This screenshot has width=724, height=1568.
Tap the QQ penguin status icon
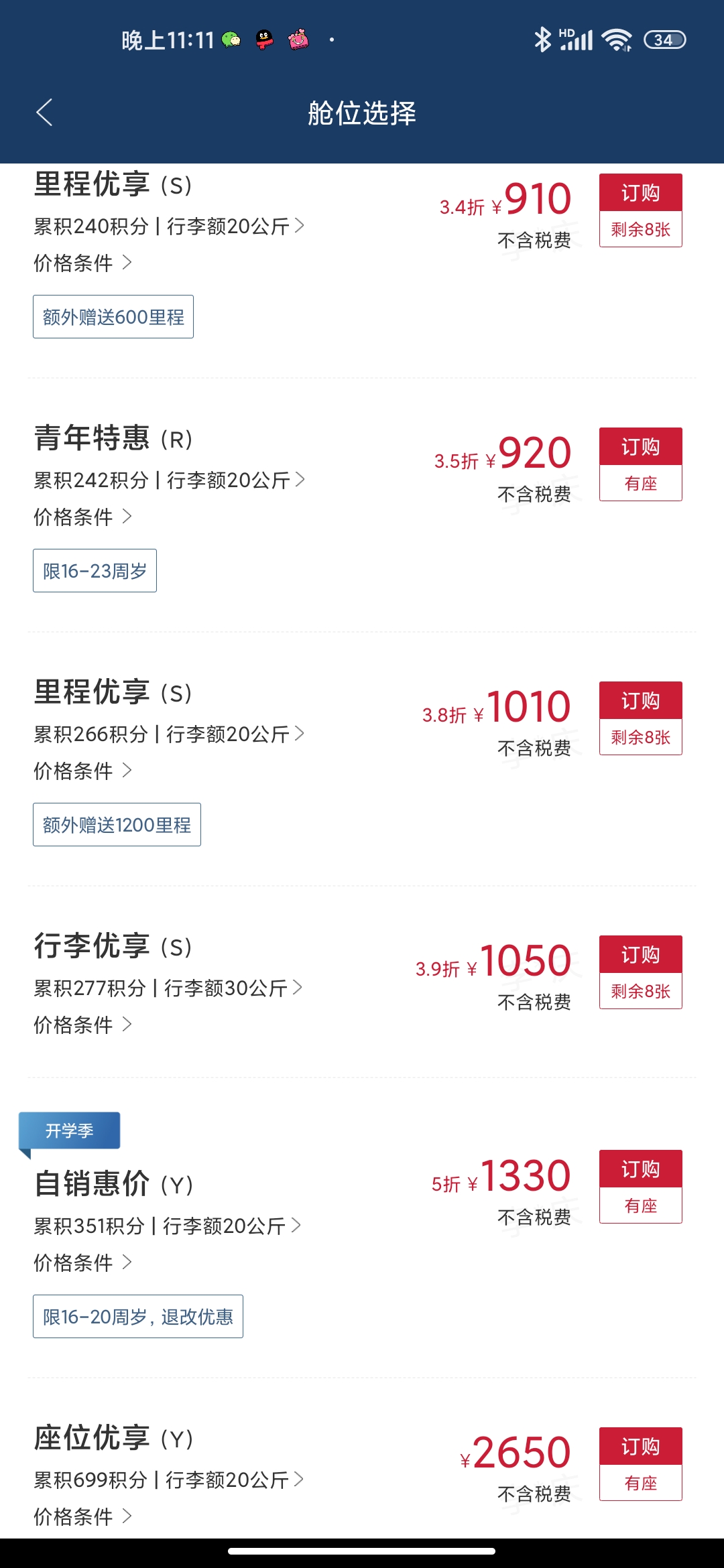click(265, 40)
